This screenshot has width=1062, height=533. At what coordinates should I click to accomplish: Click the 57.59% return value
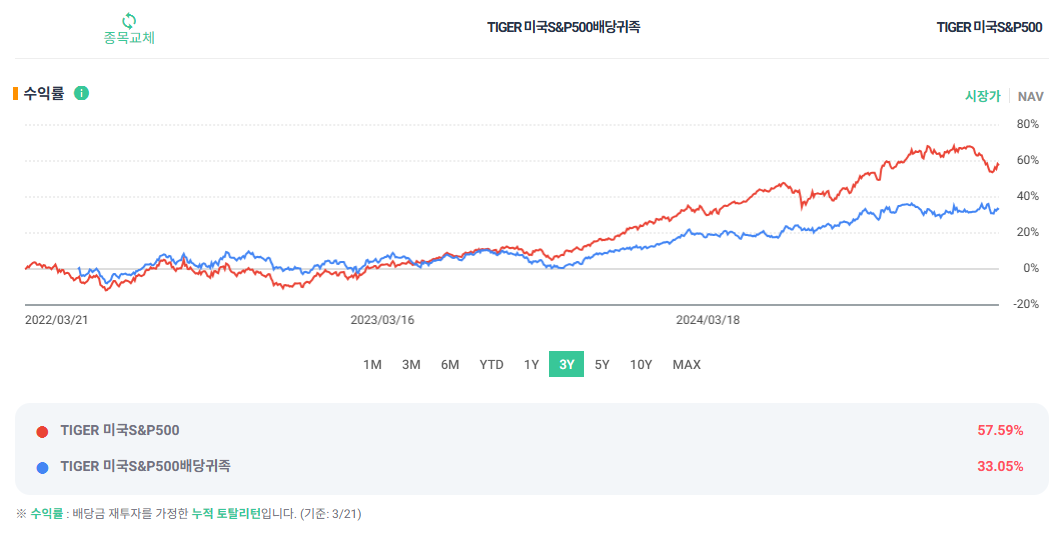[x=1000, y=430]
